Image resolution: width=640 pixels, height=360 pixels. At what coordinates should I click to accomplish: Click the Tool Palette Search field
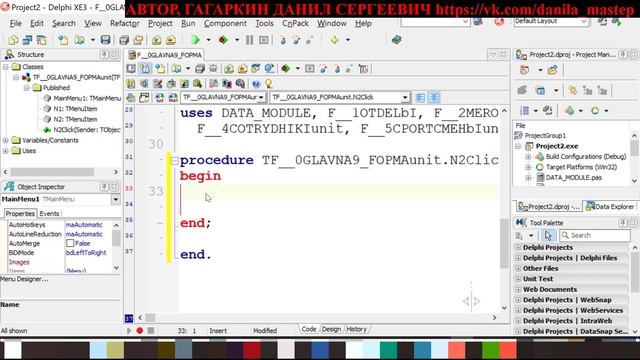(595, 236)
